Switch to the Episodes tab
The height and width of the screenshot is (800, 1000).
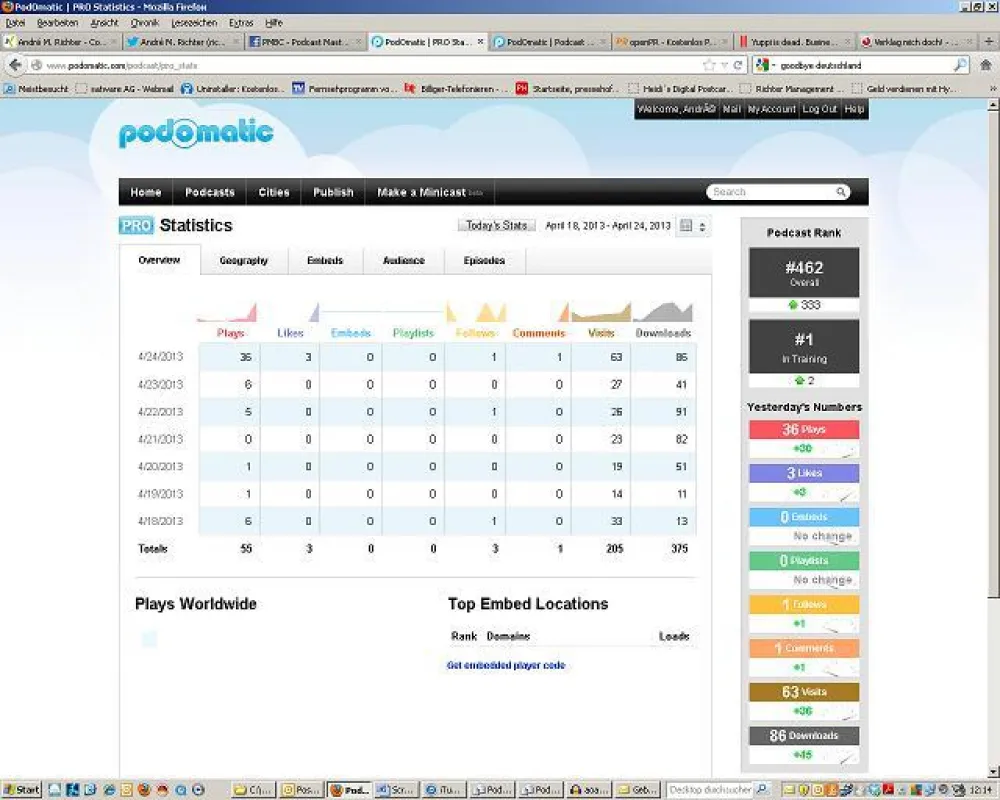coord(484,260)
